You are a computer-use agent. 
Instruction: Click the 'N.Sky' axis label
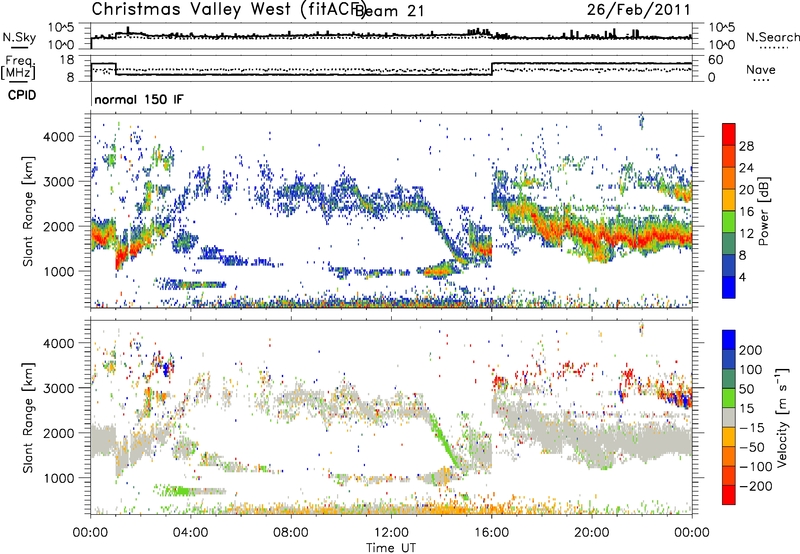[x=19, y=37]
